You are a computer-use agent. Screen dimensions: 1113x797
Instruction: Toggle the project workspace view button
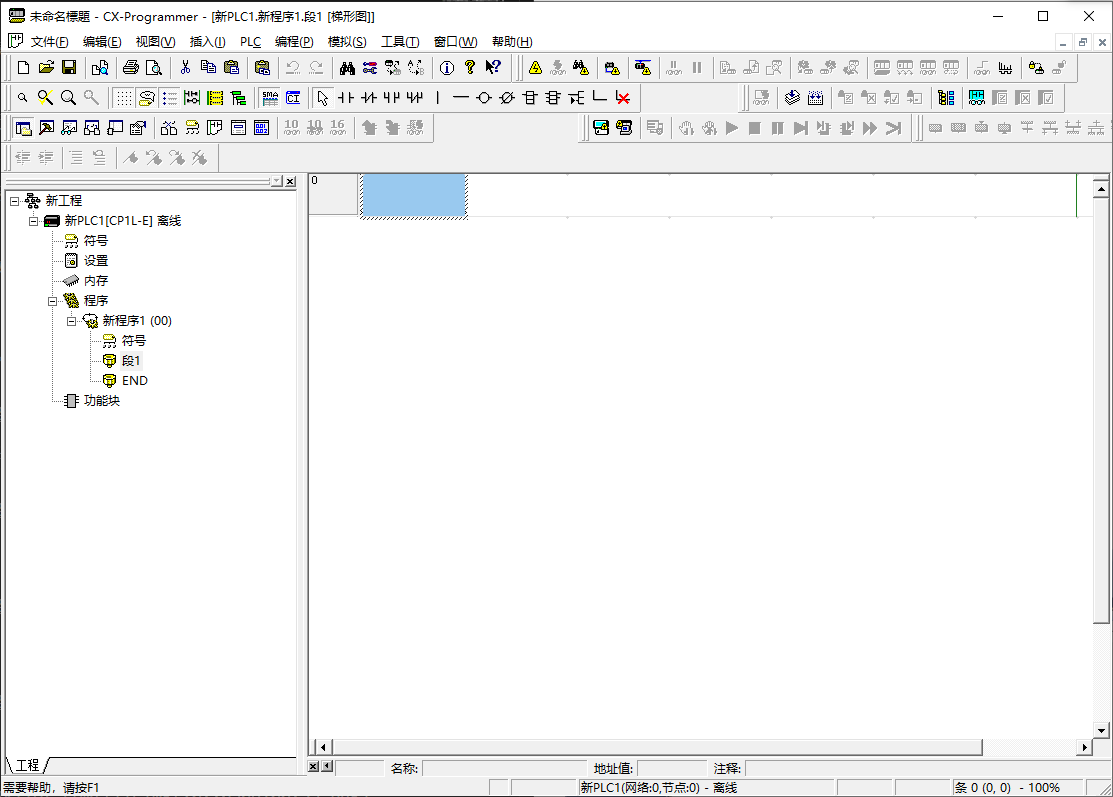[23, 128]
